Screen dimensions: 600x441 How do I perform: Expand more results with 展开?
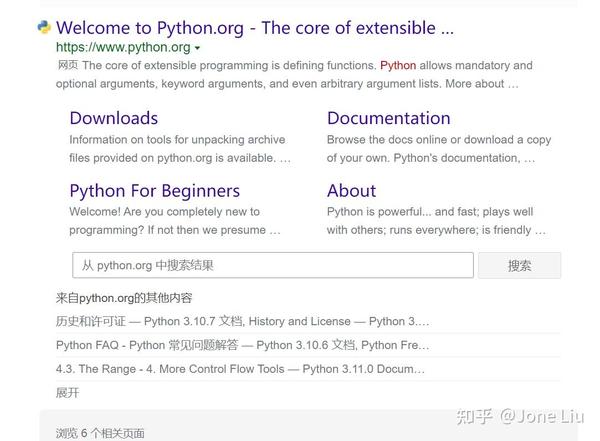[67, 393]
